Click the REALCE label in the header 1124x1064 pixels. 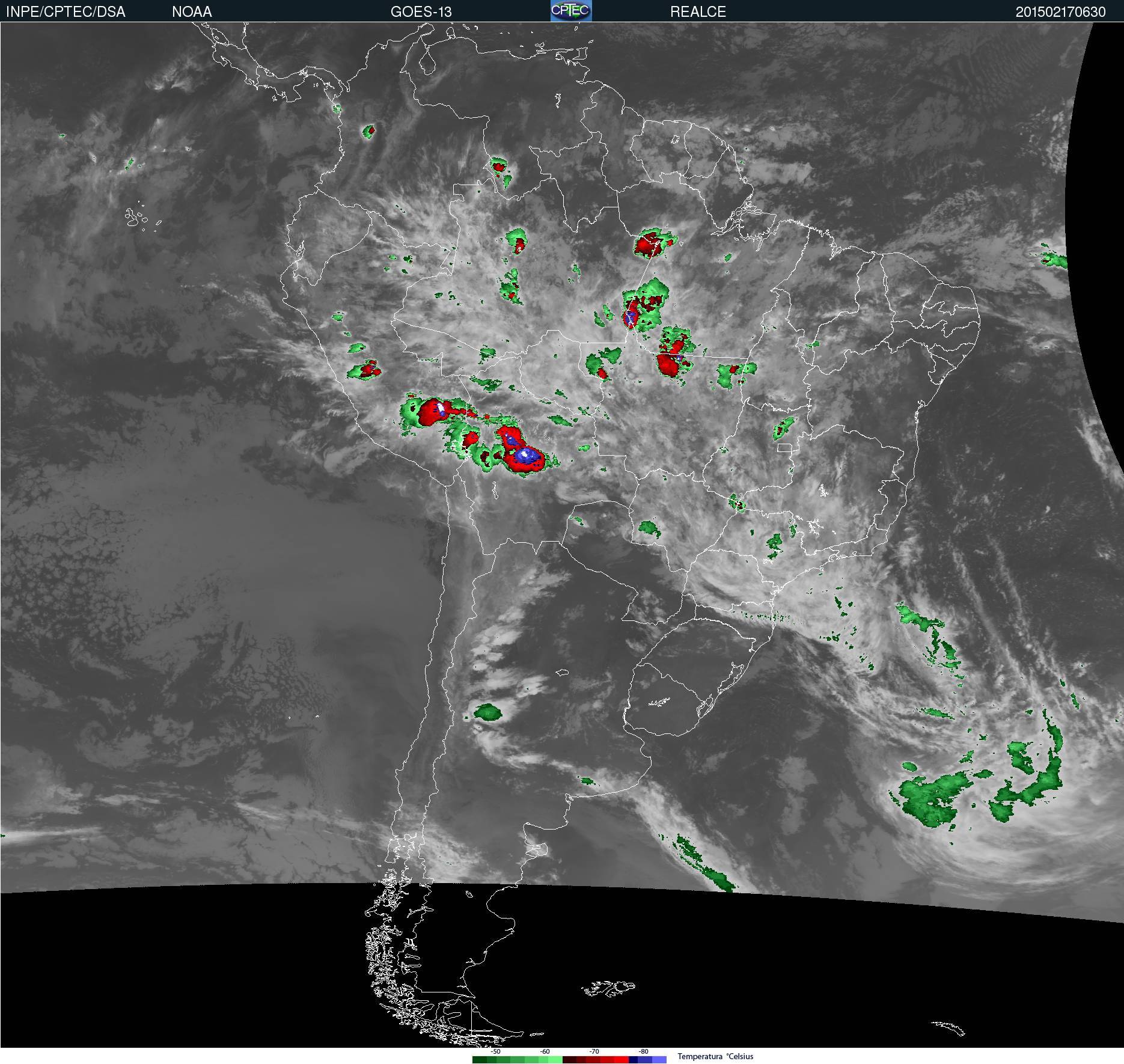click(698, 11)
